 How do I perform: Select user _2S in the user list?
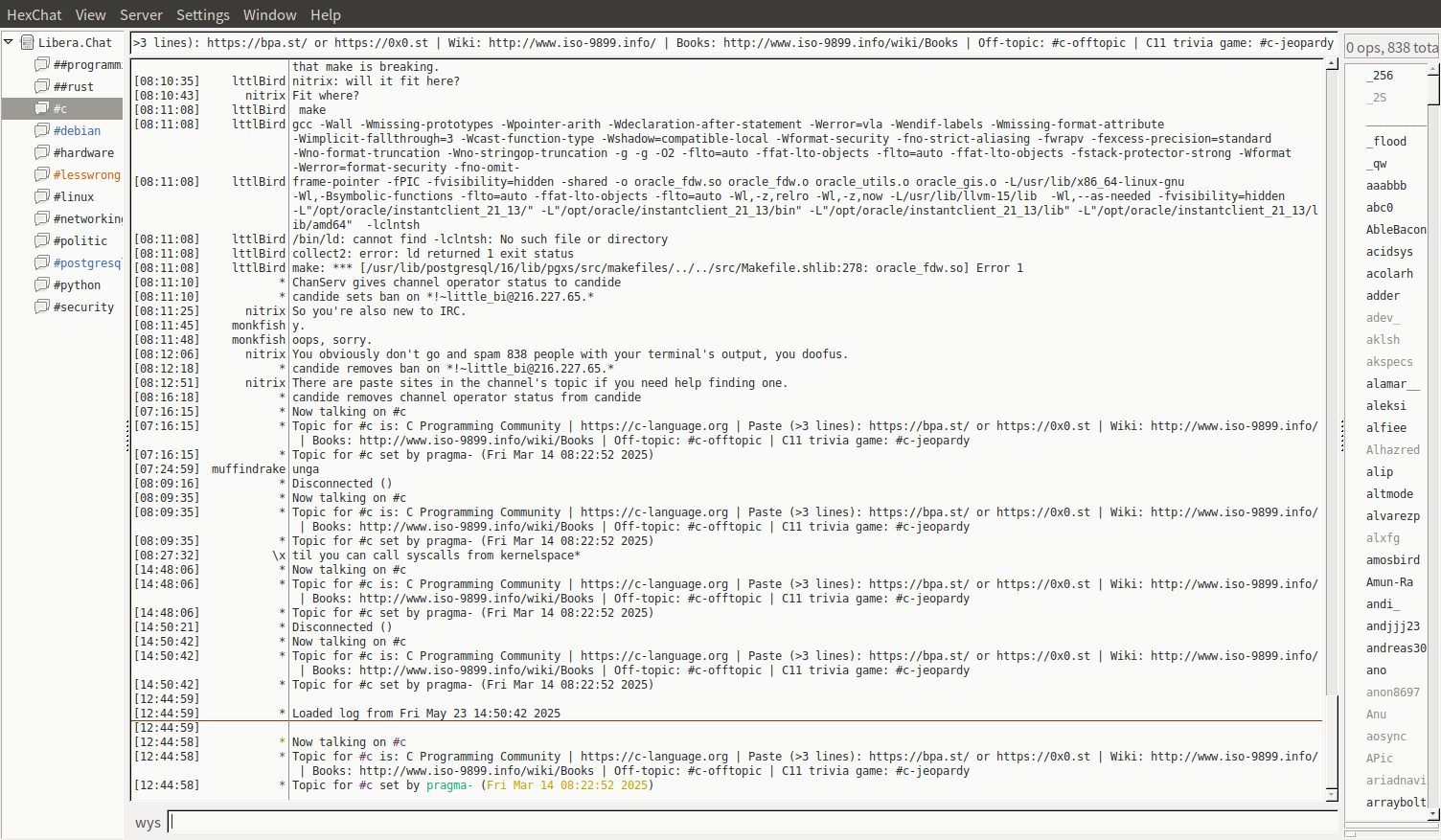point(1376,97)
